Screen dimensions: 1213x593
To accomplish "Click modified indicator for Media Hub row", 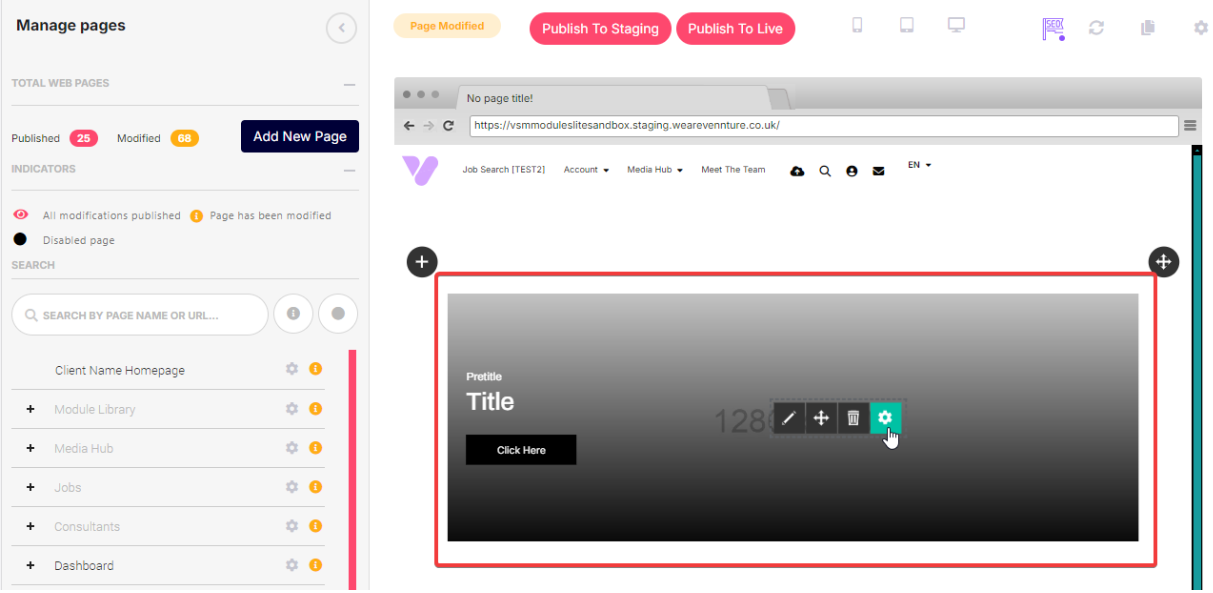I will [315, 447].
